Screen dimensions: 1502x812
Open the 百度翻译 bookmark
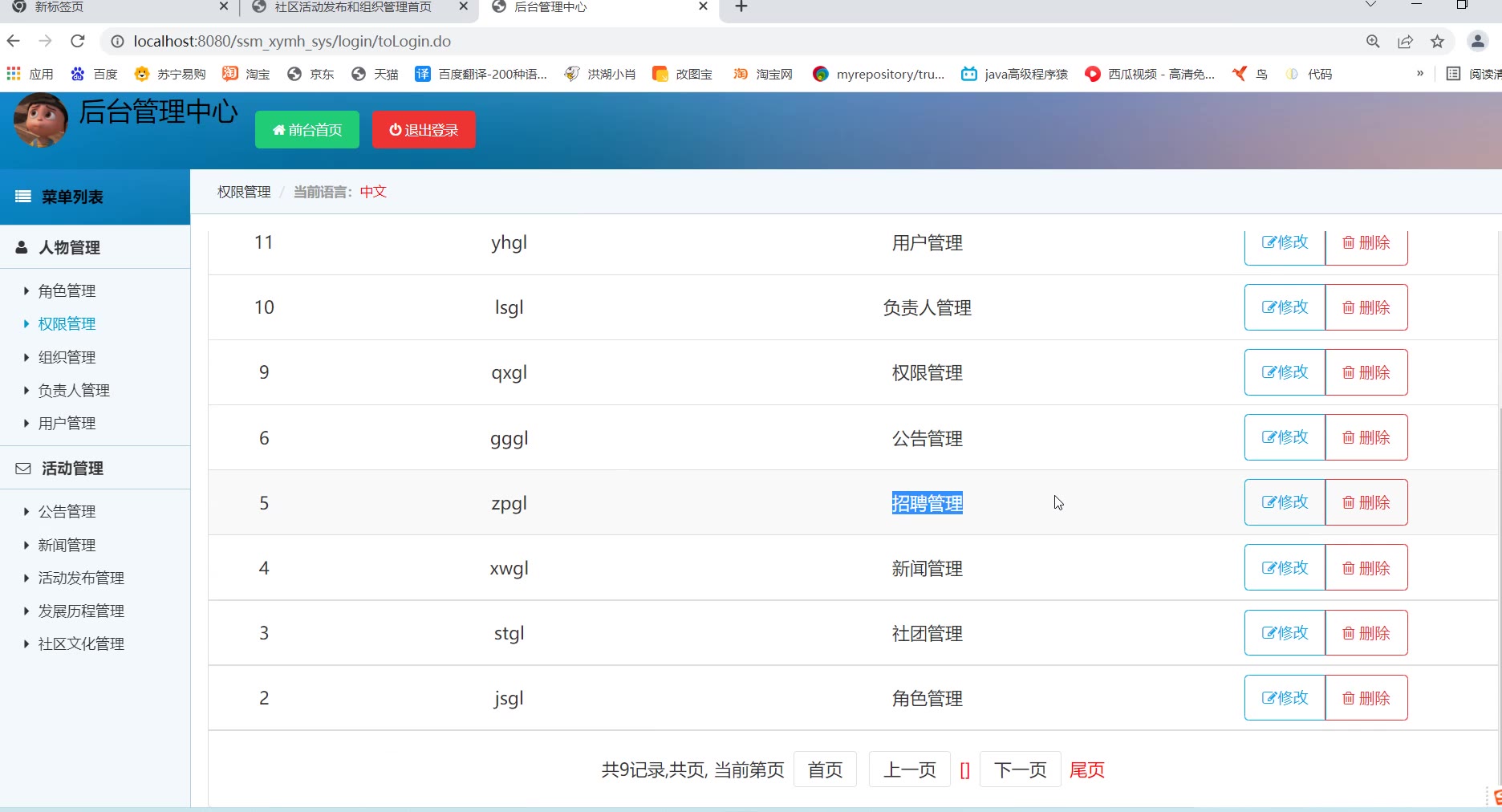pos(481,74)
